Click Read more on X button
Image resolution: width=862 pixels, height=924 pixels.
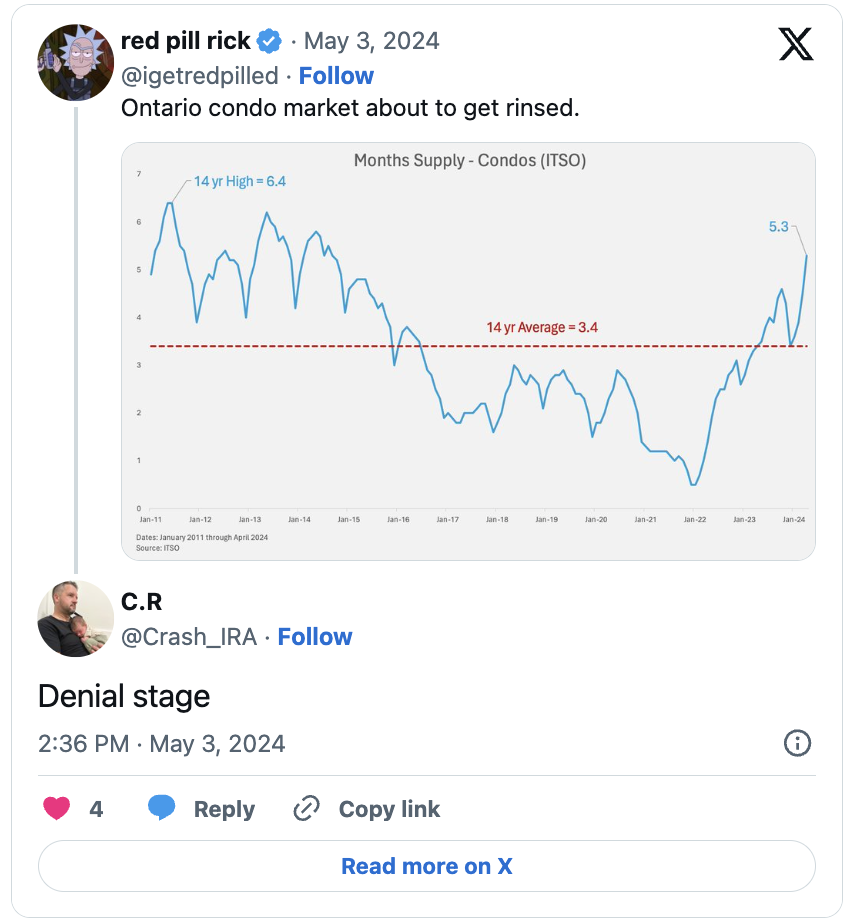point(427,866)
